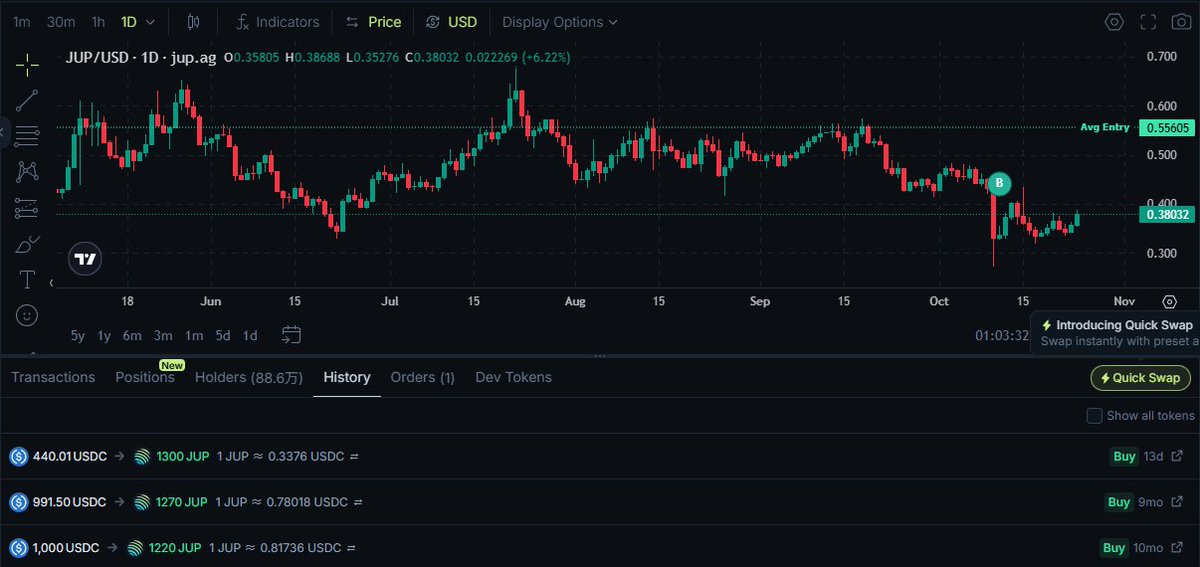Open the Orders (1) tab
The height and width of the screenshot is (567, 1200).
pos(423,377)
